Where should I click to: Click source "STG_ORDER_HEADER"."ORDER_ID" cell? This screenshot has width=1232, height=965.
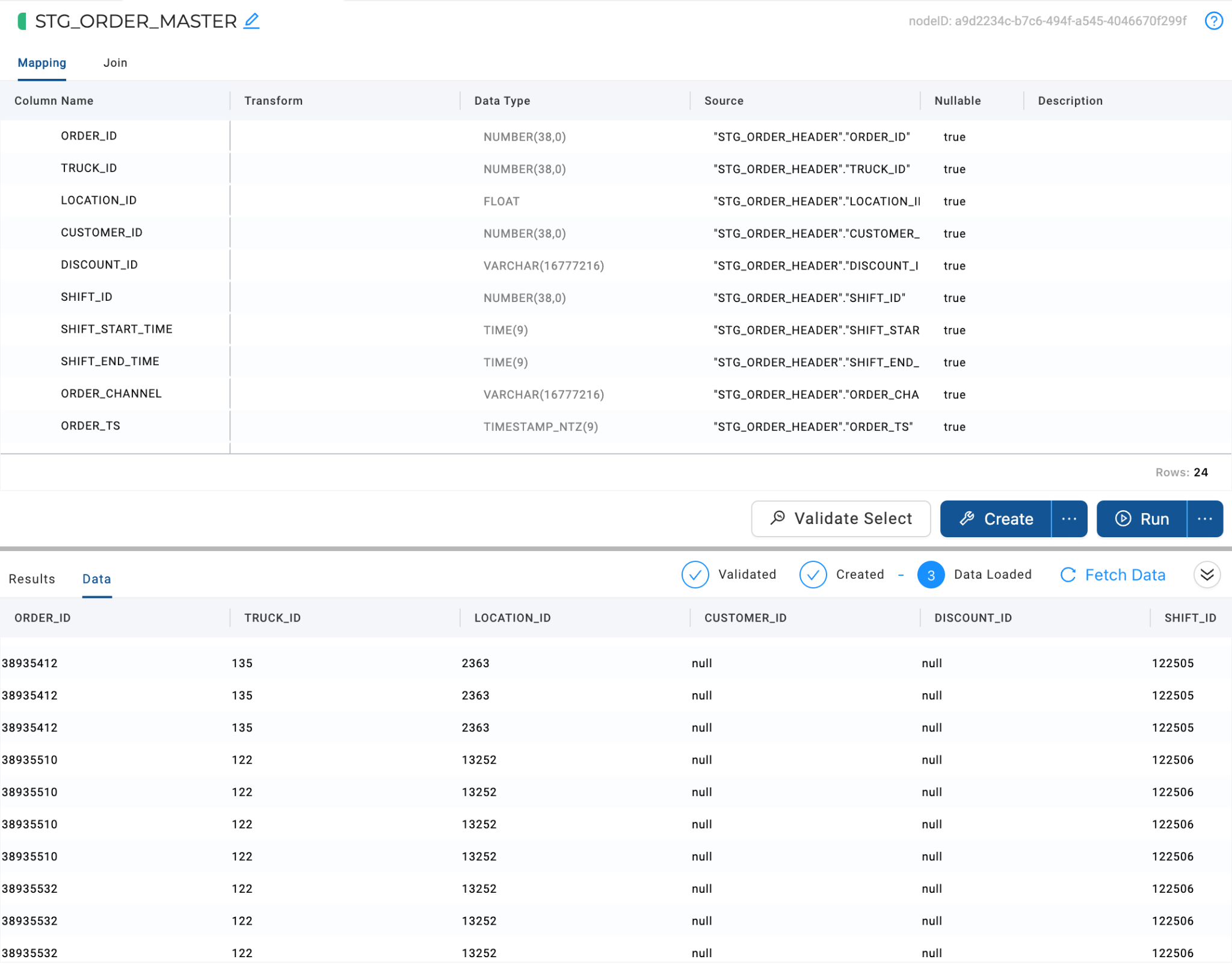pyautogui.click(x=812, y=137)
